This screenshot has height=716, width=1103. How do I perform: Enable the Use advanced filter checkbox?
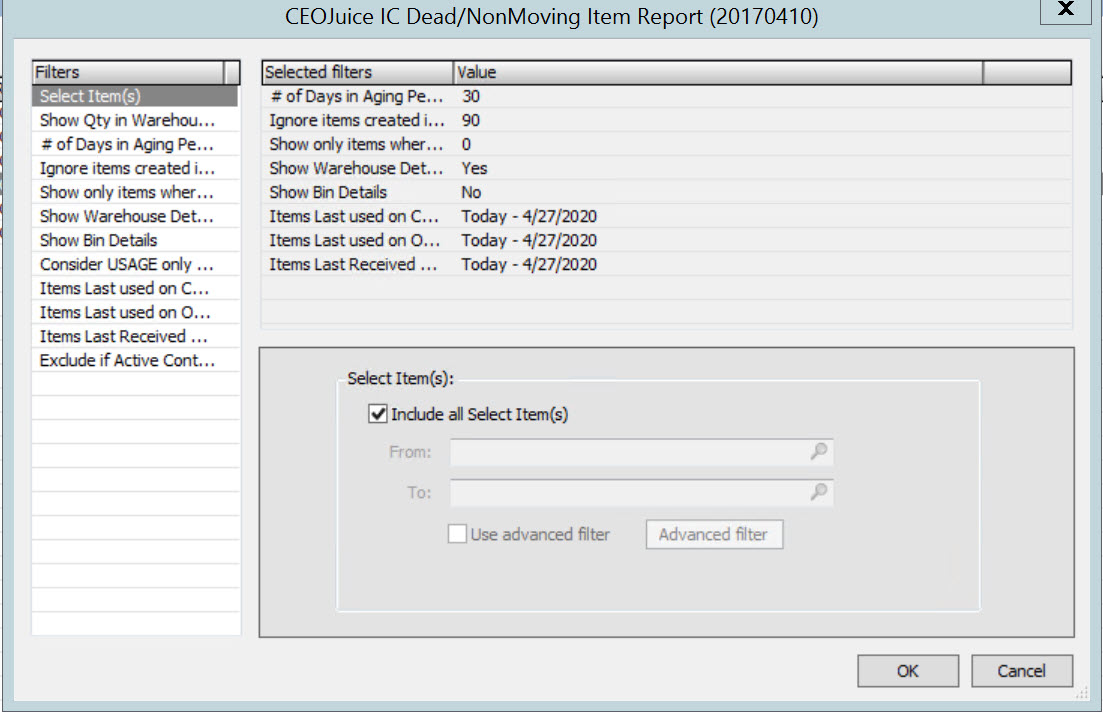(457, 534)
